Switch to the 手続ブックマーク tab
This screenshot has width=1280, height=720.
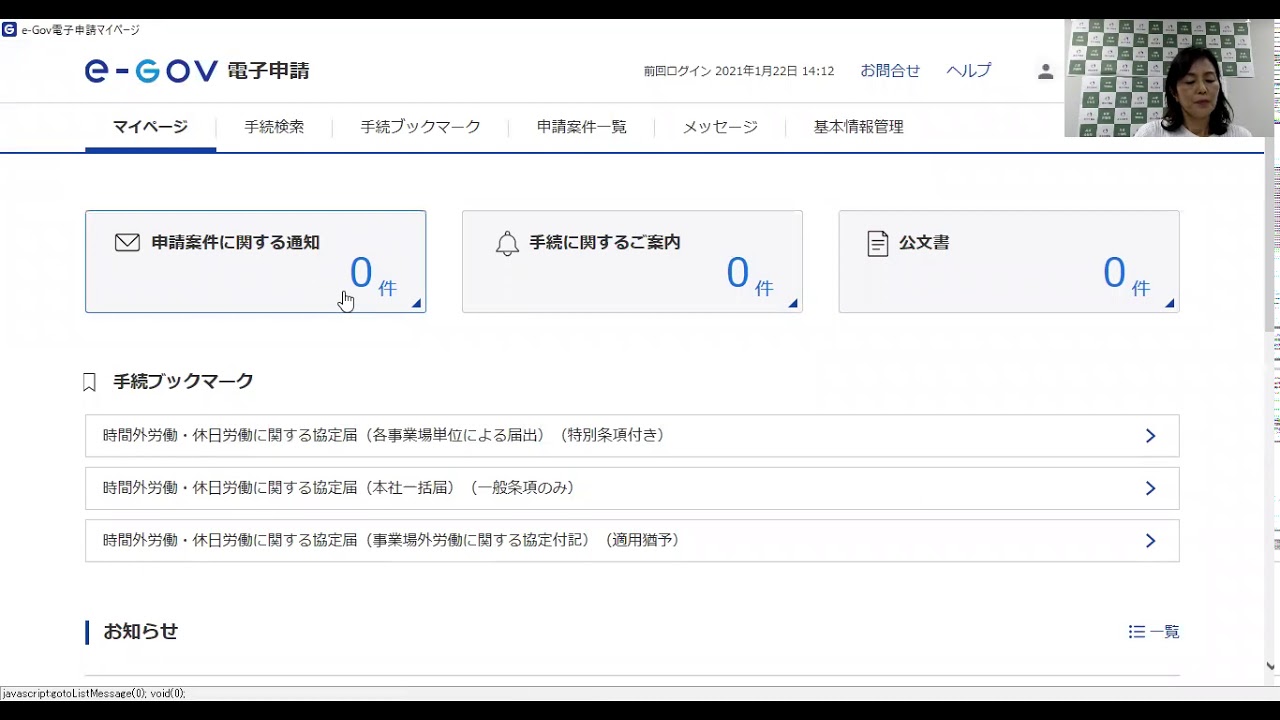[420, 127]
